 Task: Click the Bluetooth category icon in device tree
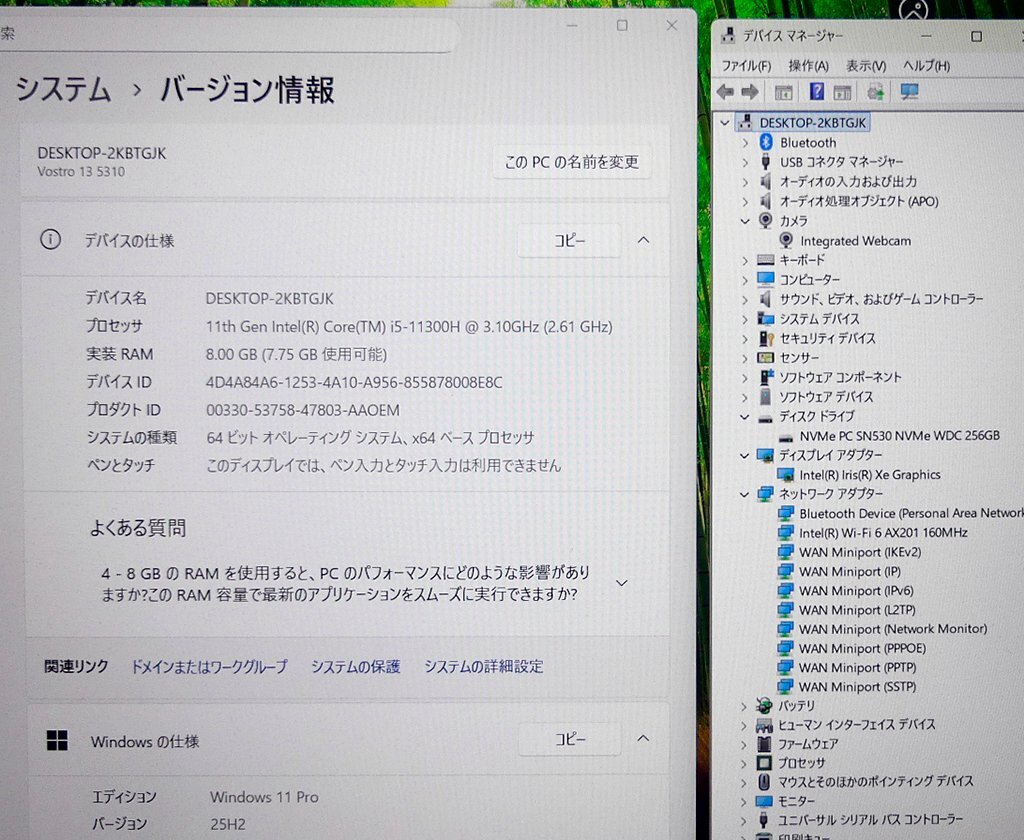(766, 142)
